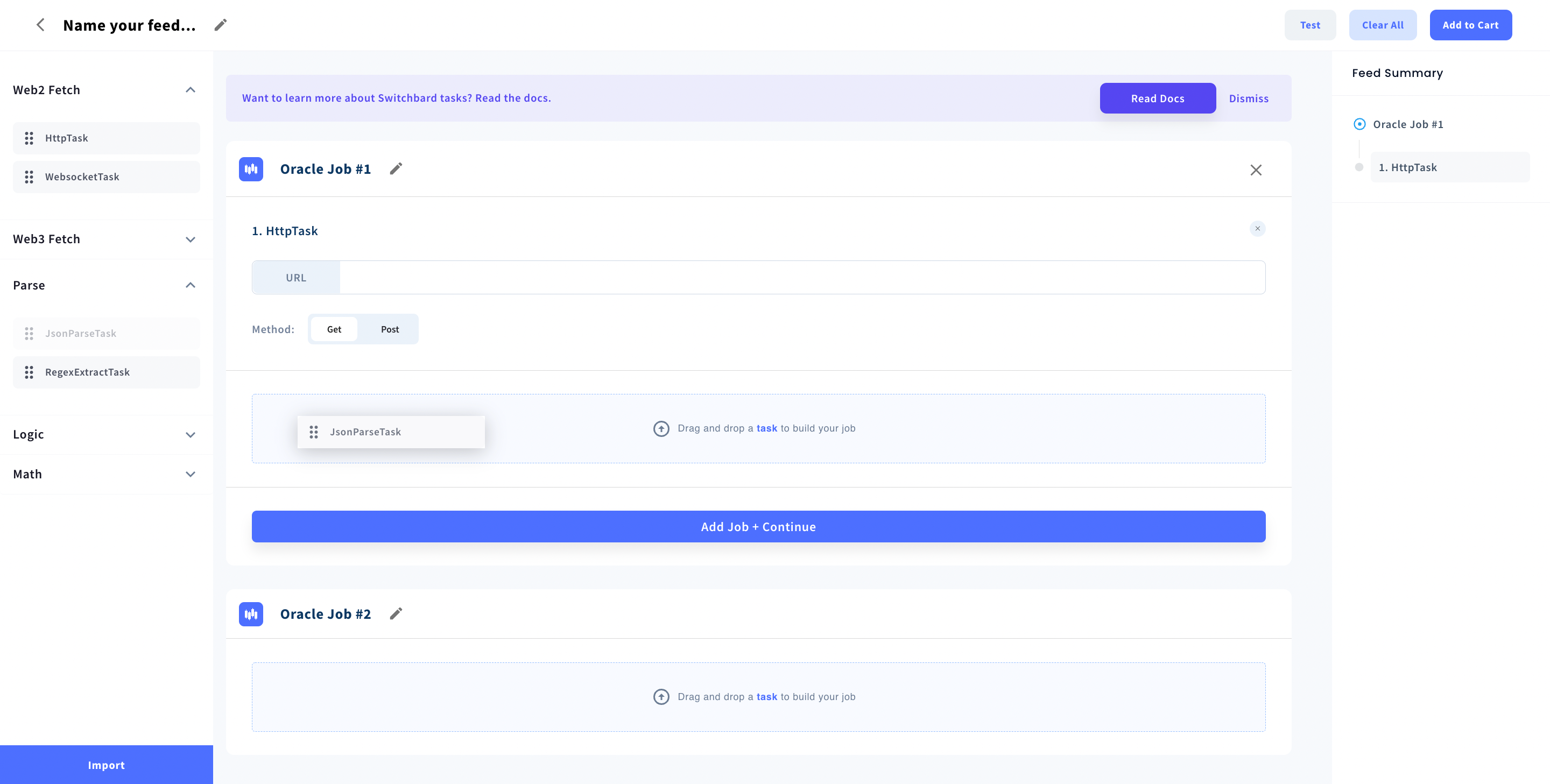The image size is (1550, 784).
Task: Expand the Math task category
Action: click(x=190, y=474)
